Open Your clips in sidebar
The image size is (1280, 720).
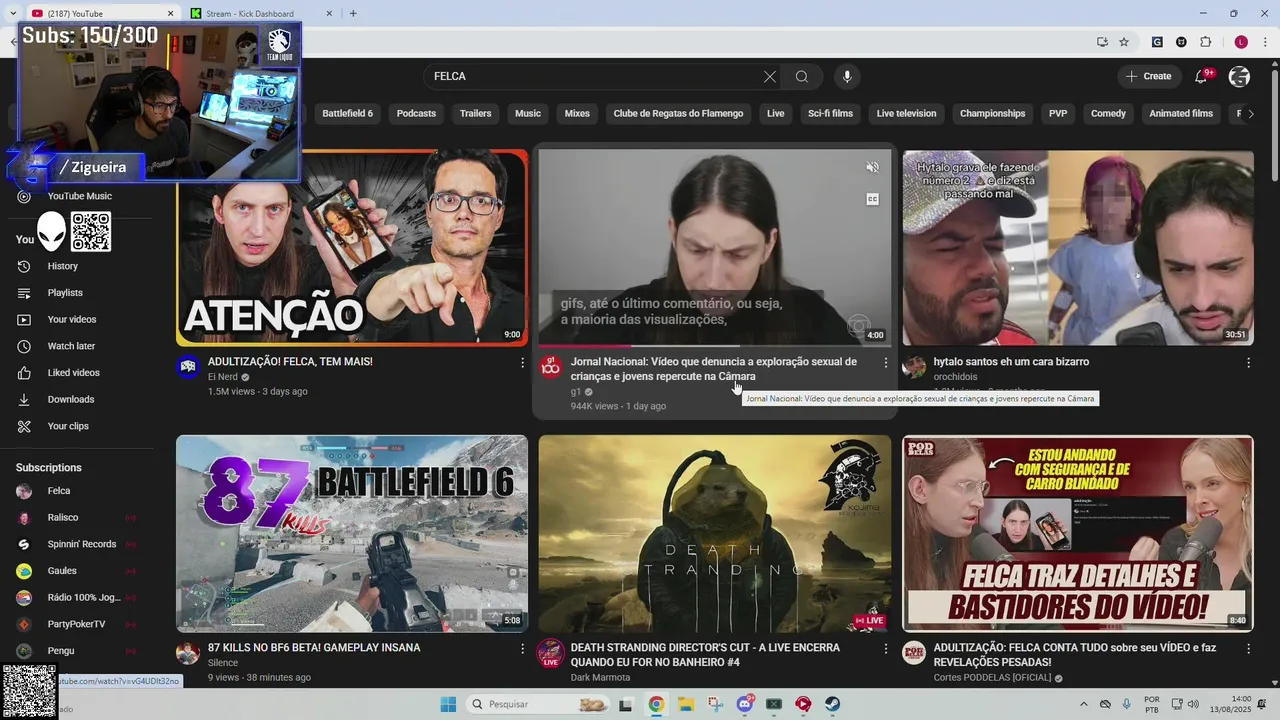coord(68,426)
